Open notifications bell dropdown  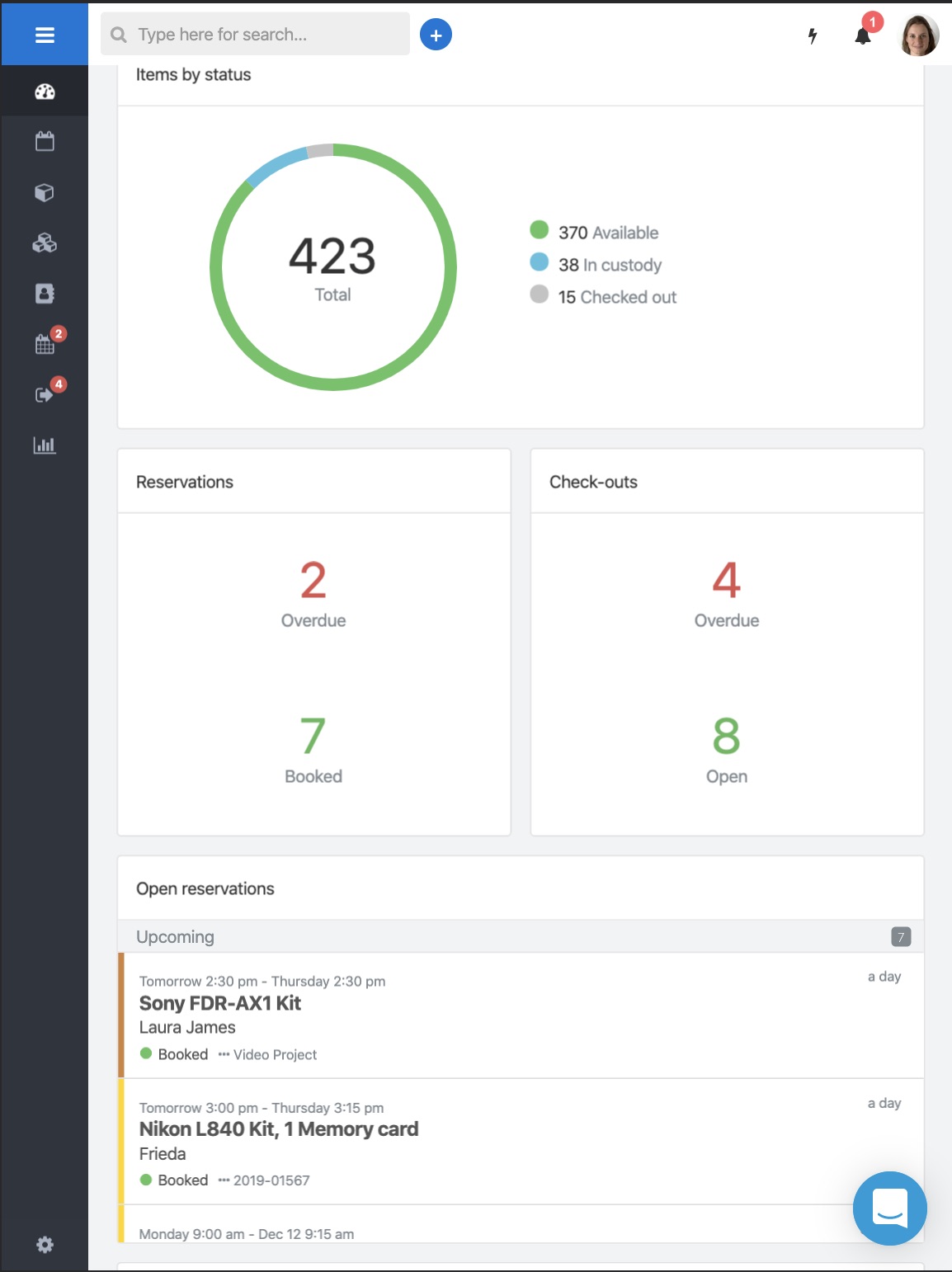point(863,35)
